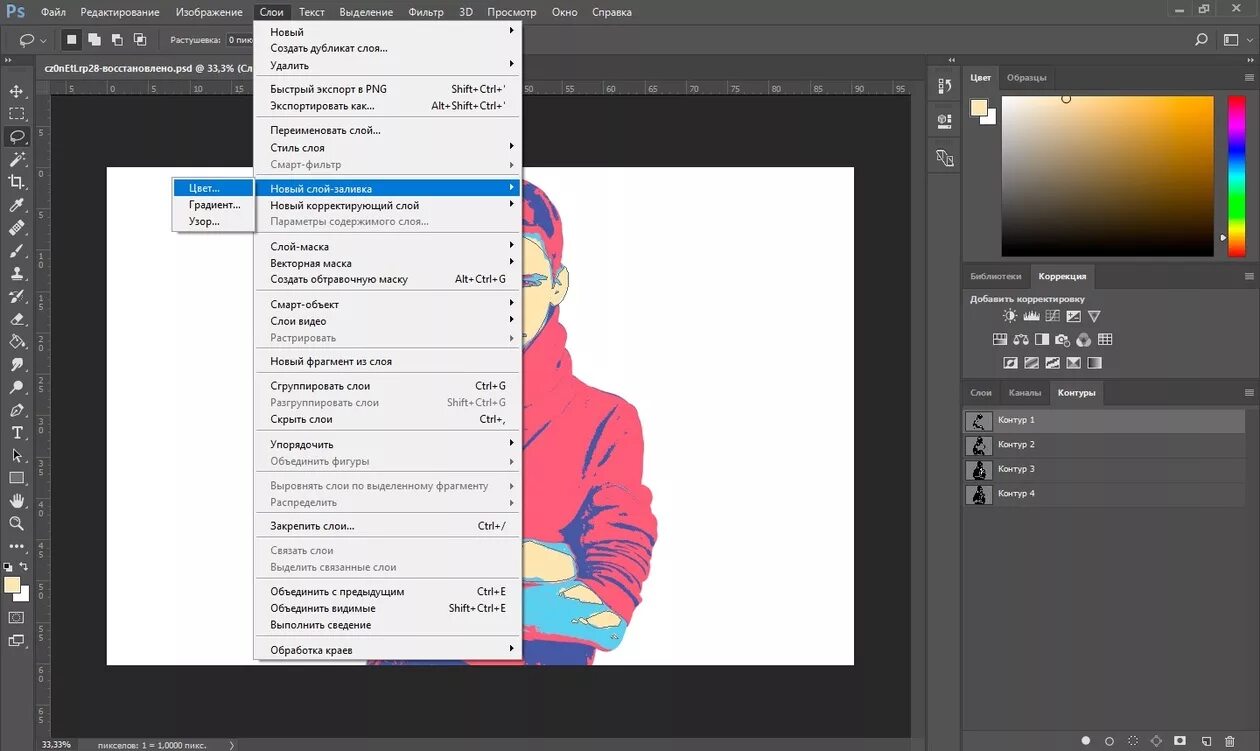Expand Новый корректирующий слой submenu
Viewport: 1260px width, 751px height.
click(388, 205)
